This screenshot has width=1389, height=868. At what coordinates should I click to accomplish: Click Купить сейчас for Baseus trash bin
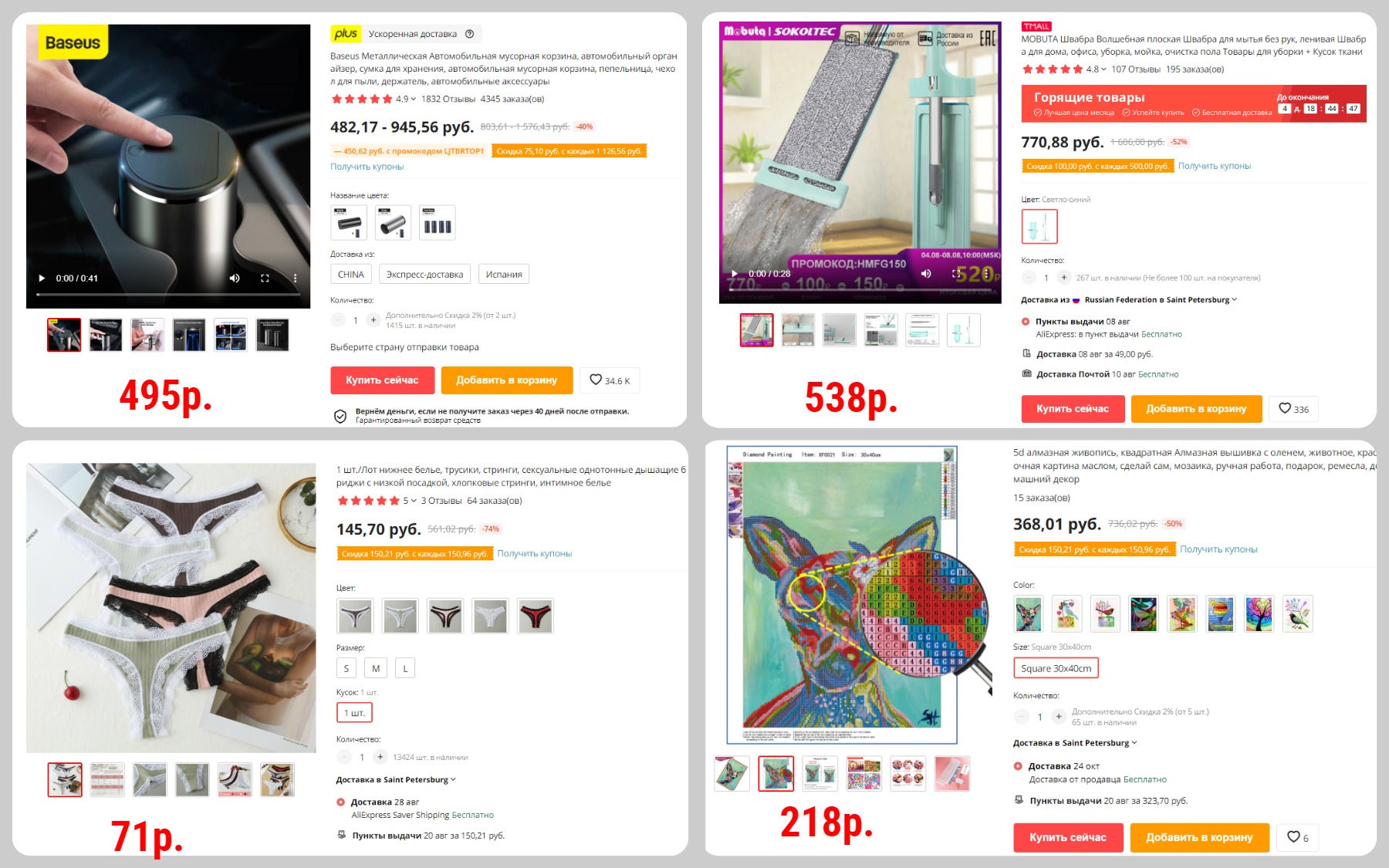pyautogui.click(x=382, y=380)
